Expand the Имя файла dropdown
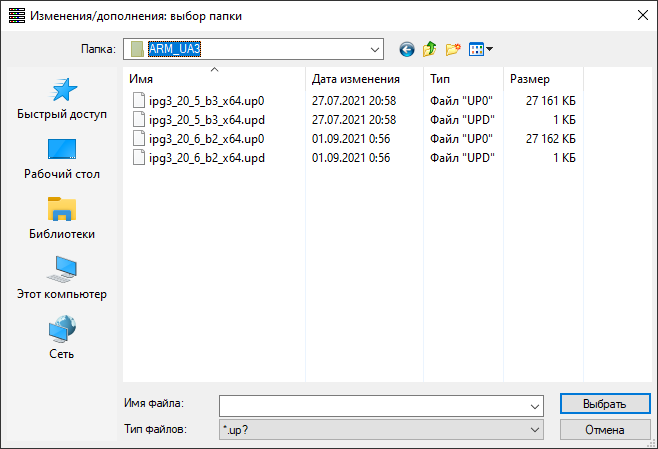658x449 pixels. 534,405
